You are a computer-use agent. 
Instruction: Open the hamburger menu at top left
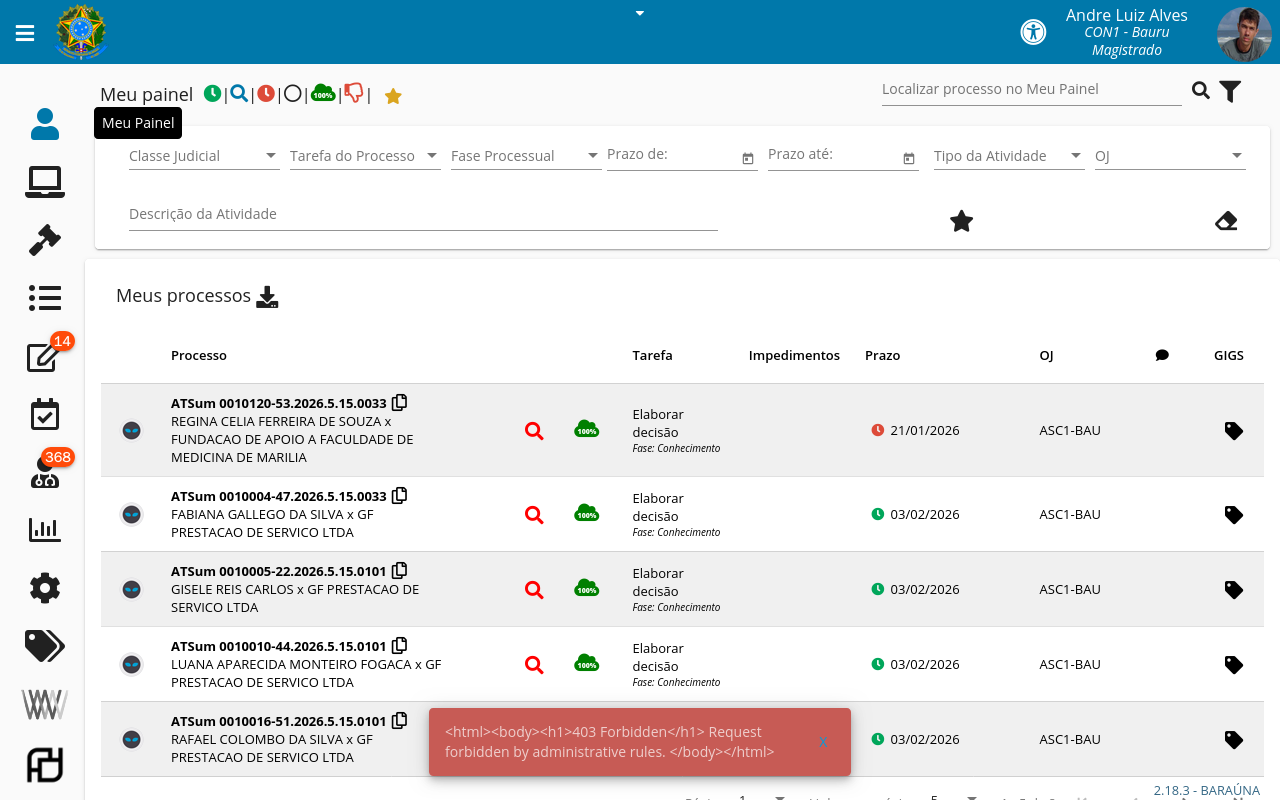click(25, 33)
